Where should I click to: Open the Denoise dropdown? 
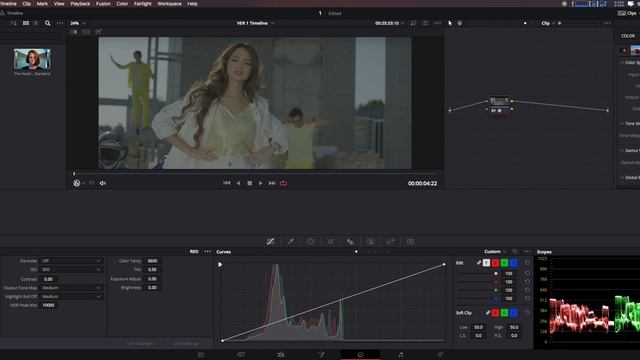pos(71,261)
